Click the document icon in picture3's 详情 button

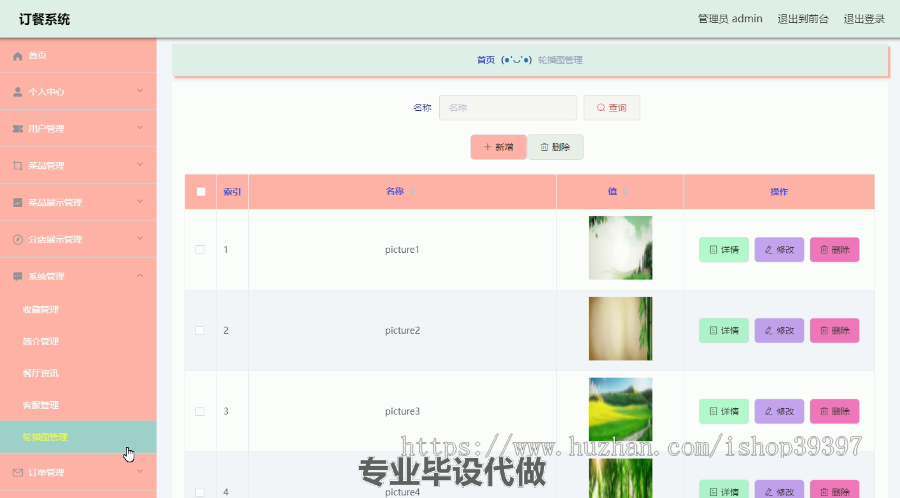pyautogui.click(x=713, y=411)
